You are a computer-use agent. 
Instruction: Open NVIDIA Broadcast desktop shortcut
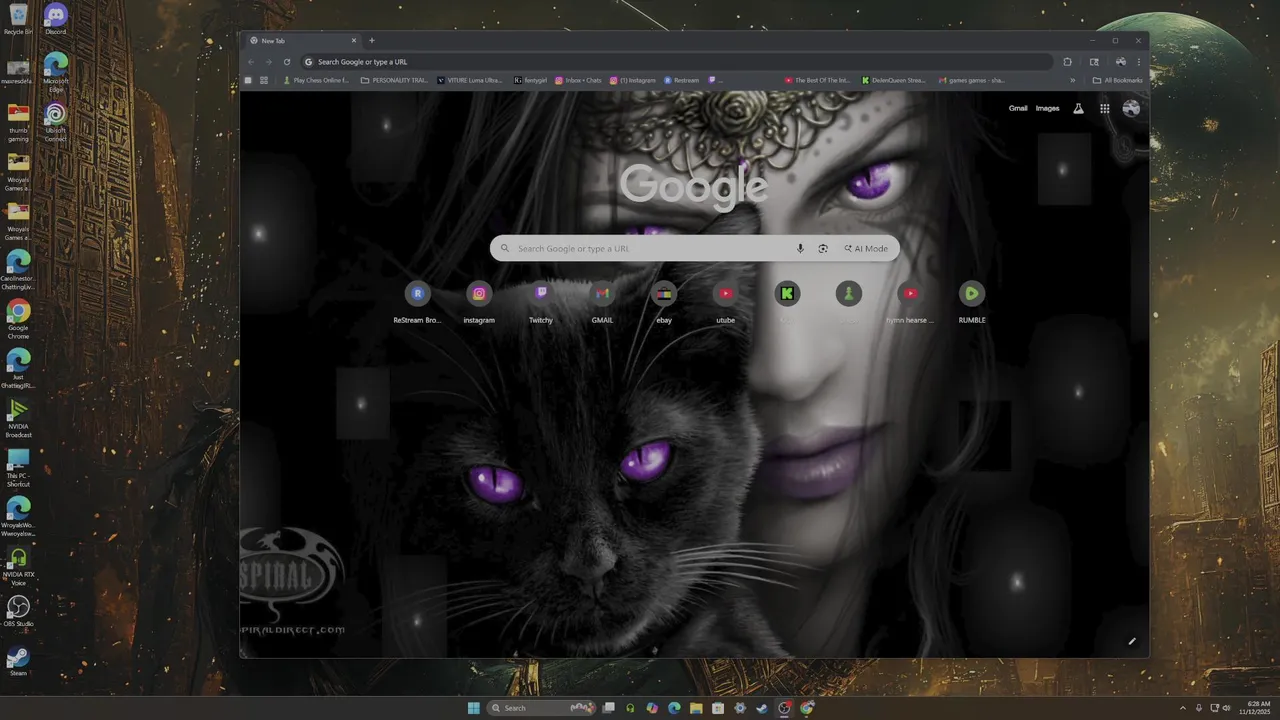pyautogui.click(x=18, y=419)
